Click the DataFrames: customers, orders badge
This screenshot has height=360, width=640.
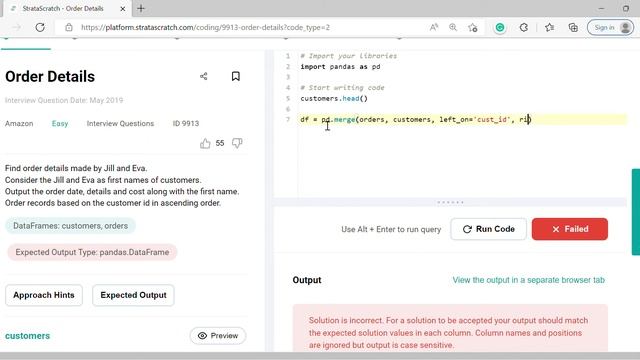tap(70, 226)
